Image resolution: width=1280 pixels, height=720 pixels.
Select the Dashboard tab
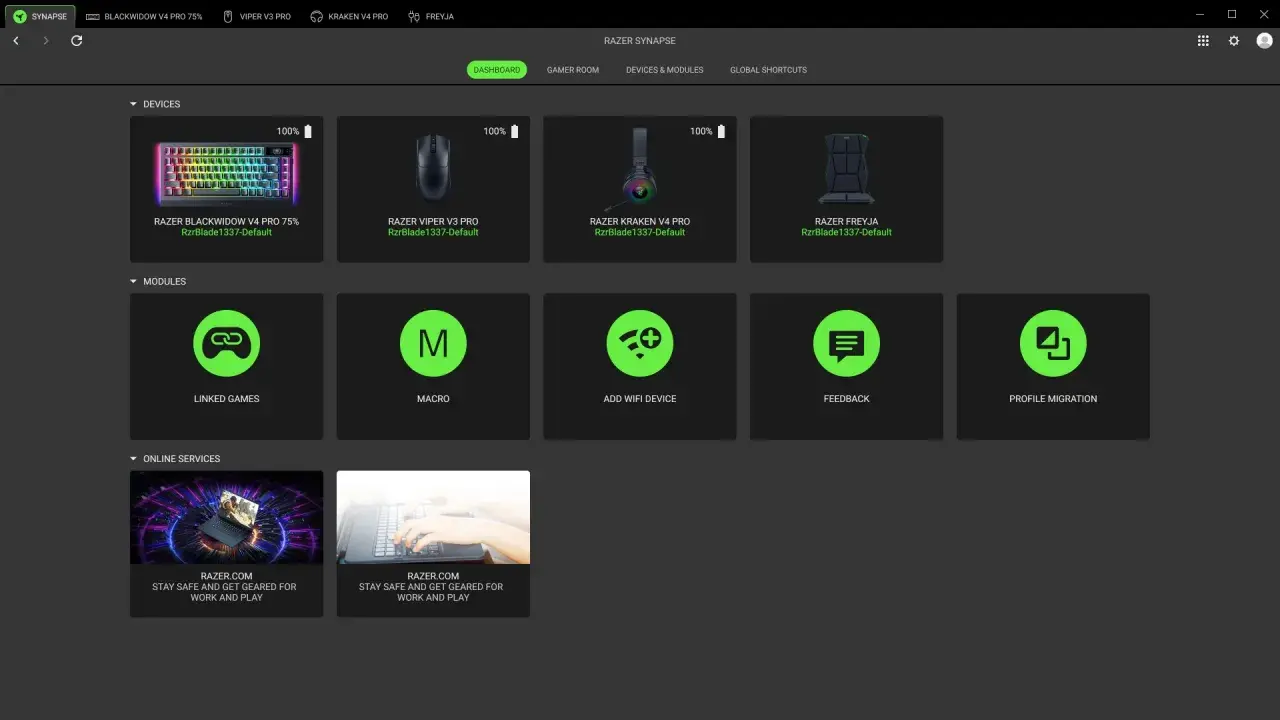tap(497, 70)
